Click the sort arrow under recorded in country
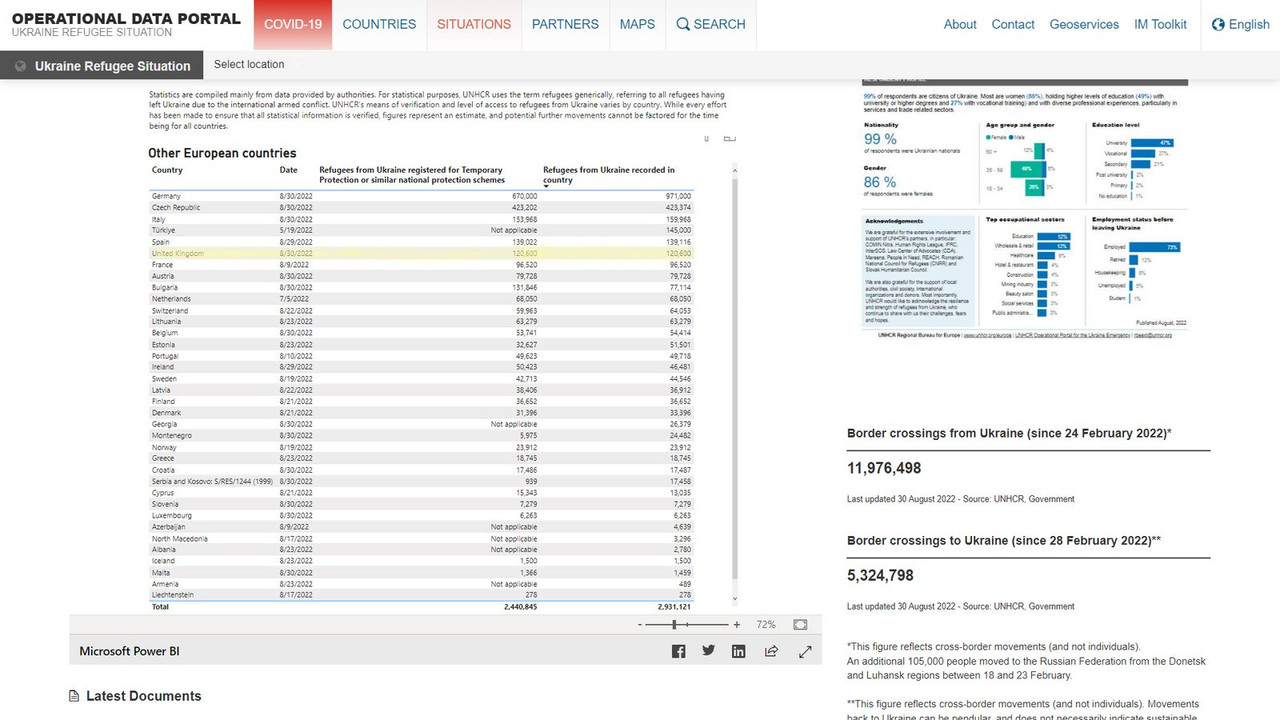This screenshot has width=1280, height=720. click(546, 186)
